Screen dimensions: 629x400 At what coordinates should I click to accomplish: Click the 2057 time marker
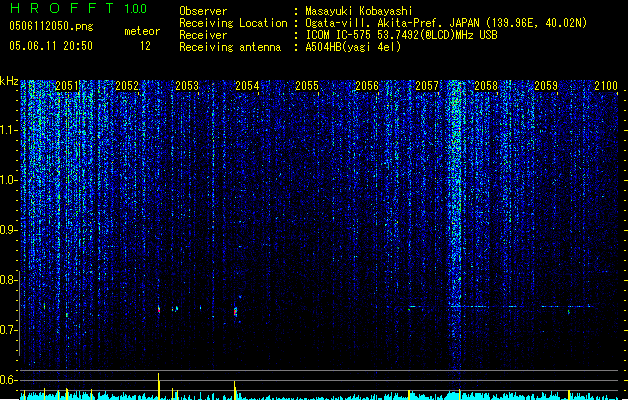click(x=427, y=86)
